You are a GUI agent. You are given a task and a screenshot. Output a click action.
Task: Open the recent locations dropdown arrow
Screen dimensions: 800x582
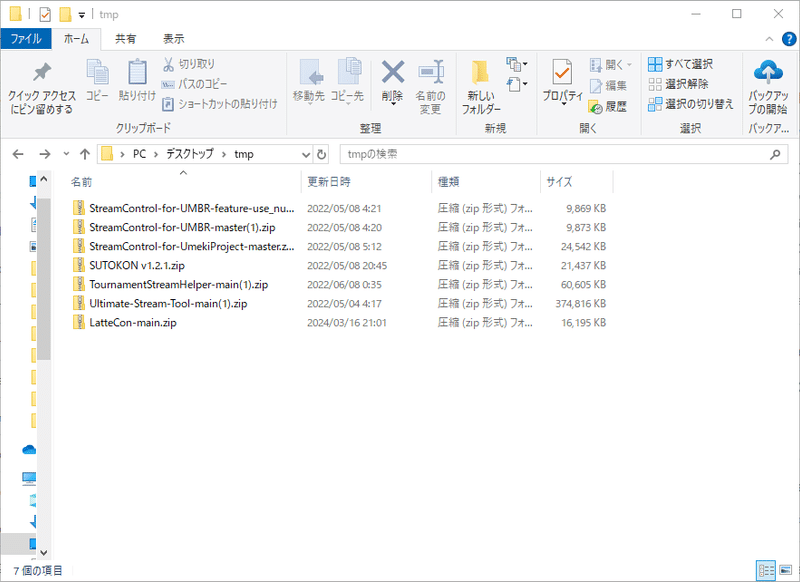click(x=66, y=154)
